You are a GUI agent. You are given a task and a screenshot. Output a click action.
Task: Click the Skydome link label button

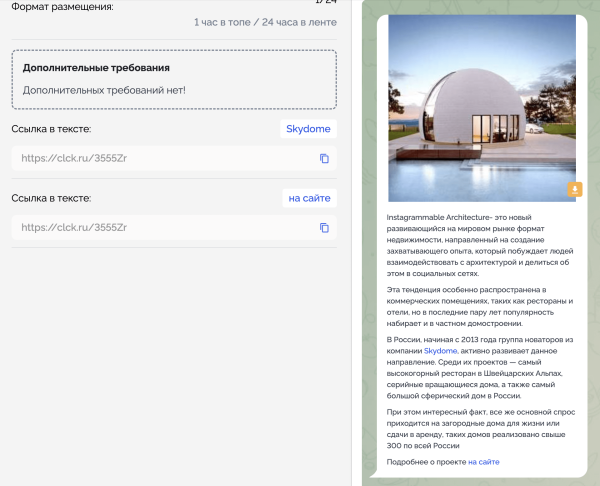[x=308, y=129]
